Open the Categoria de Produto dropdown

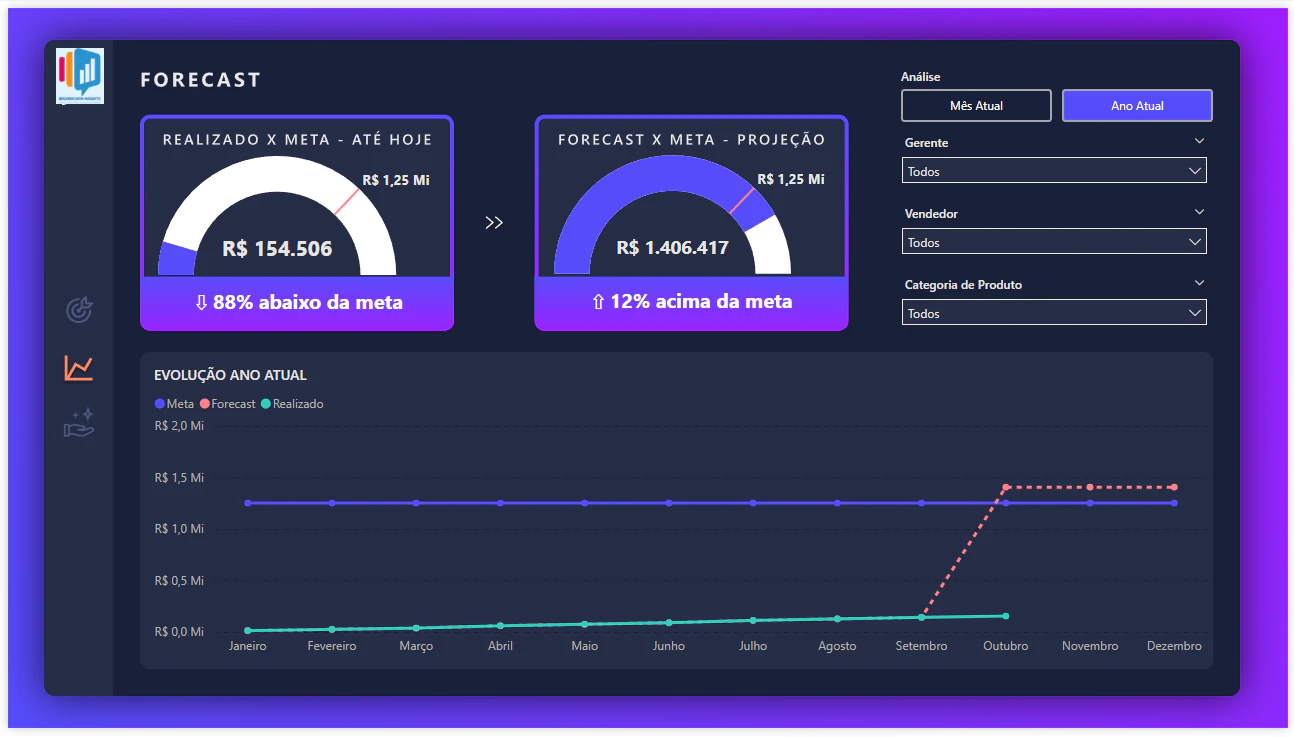[1054, 313]
